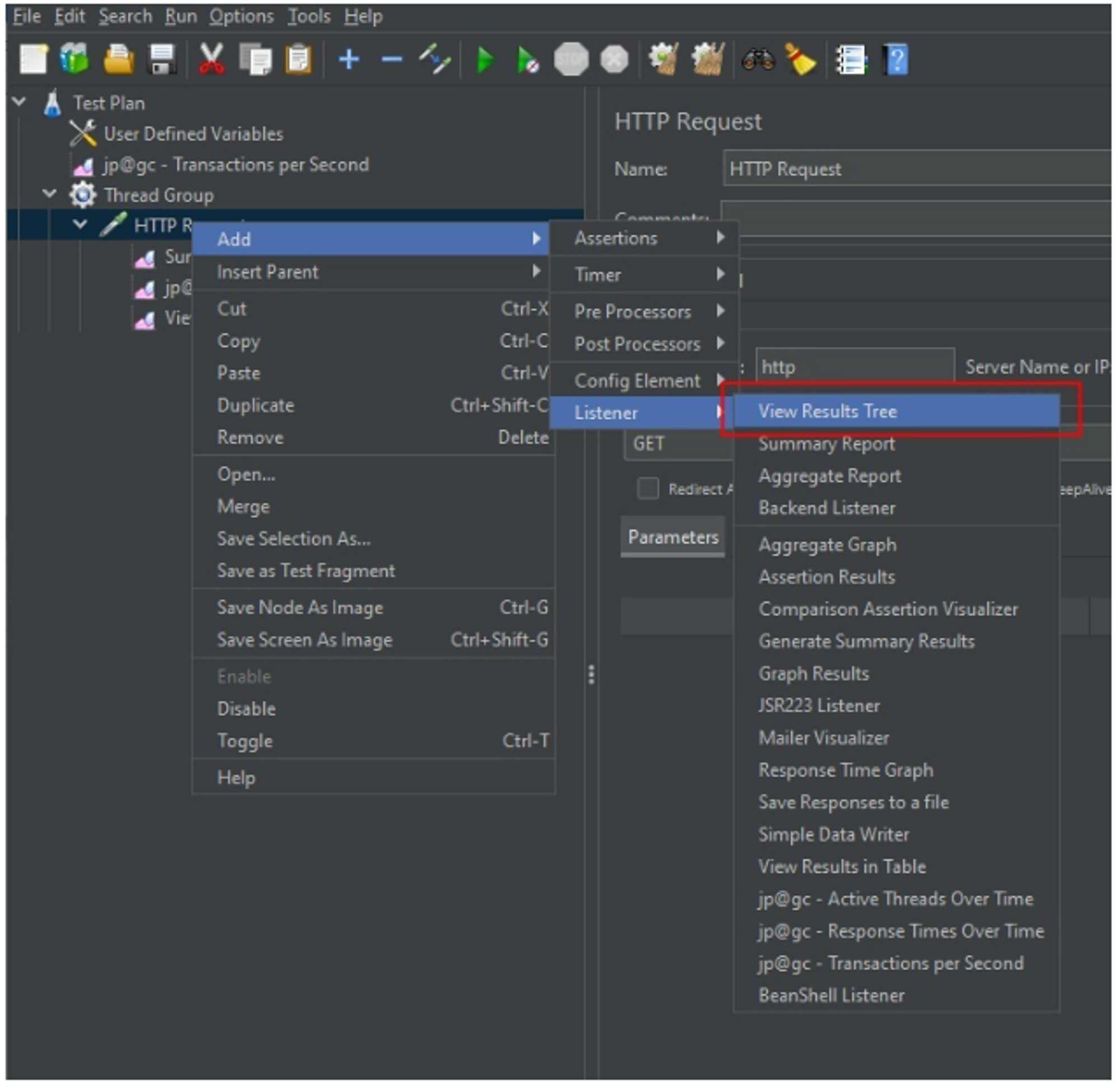The image size is (1120, 1083).
Task: Click the Function Helper list icon
Action: (851, 59)
